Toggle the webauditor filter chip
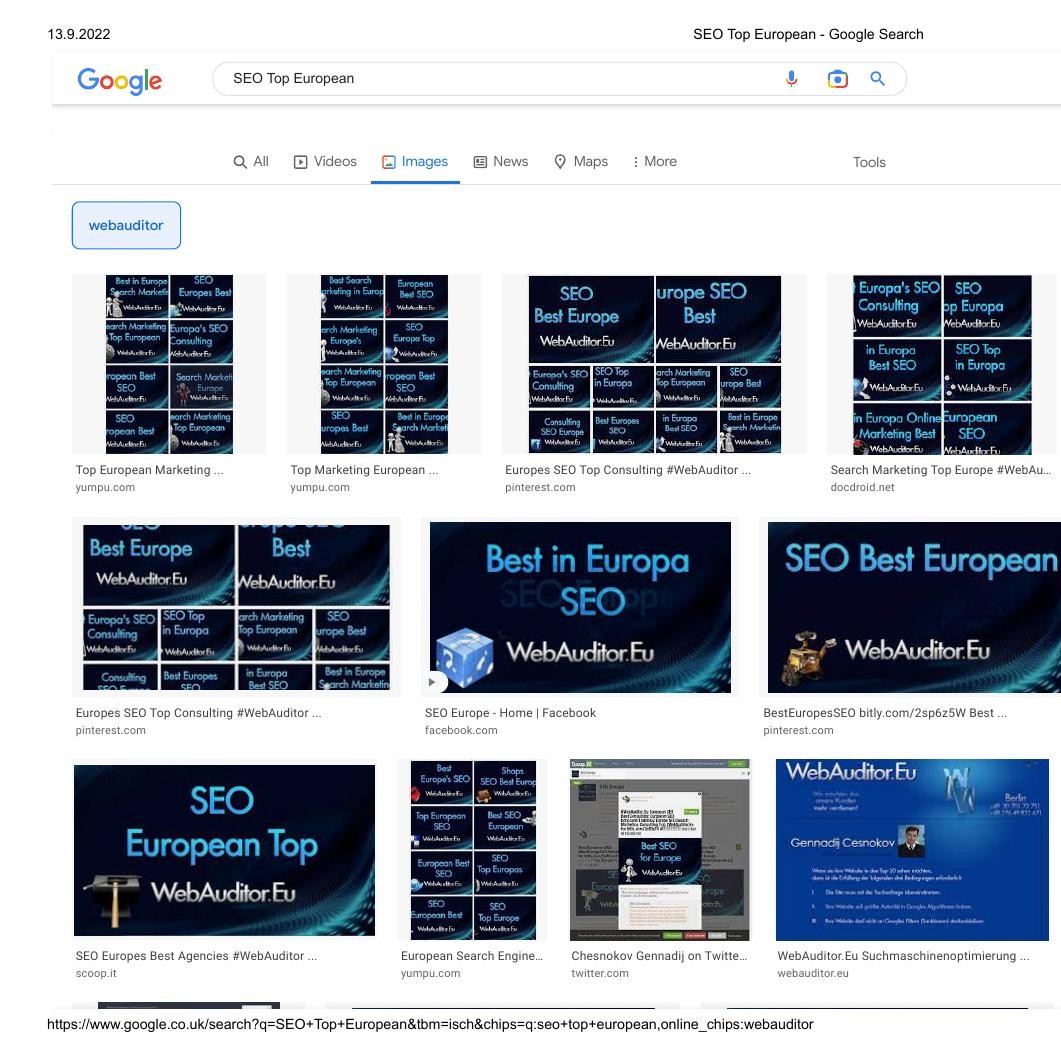1061x1061 pixels. [x=126, y=225]
